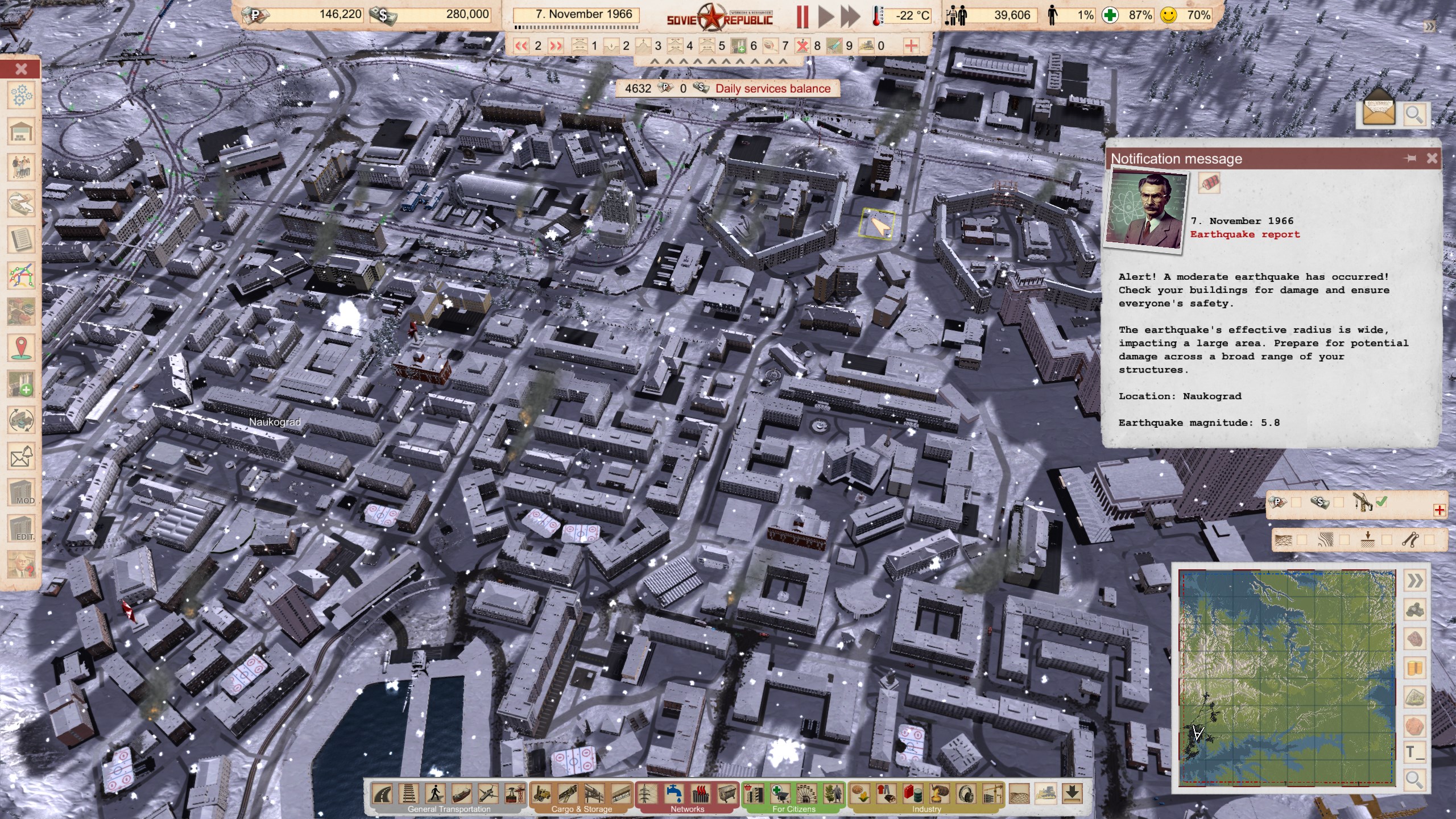Select quick-access slot 6

[739, 45]
